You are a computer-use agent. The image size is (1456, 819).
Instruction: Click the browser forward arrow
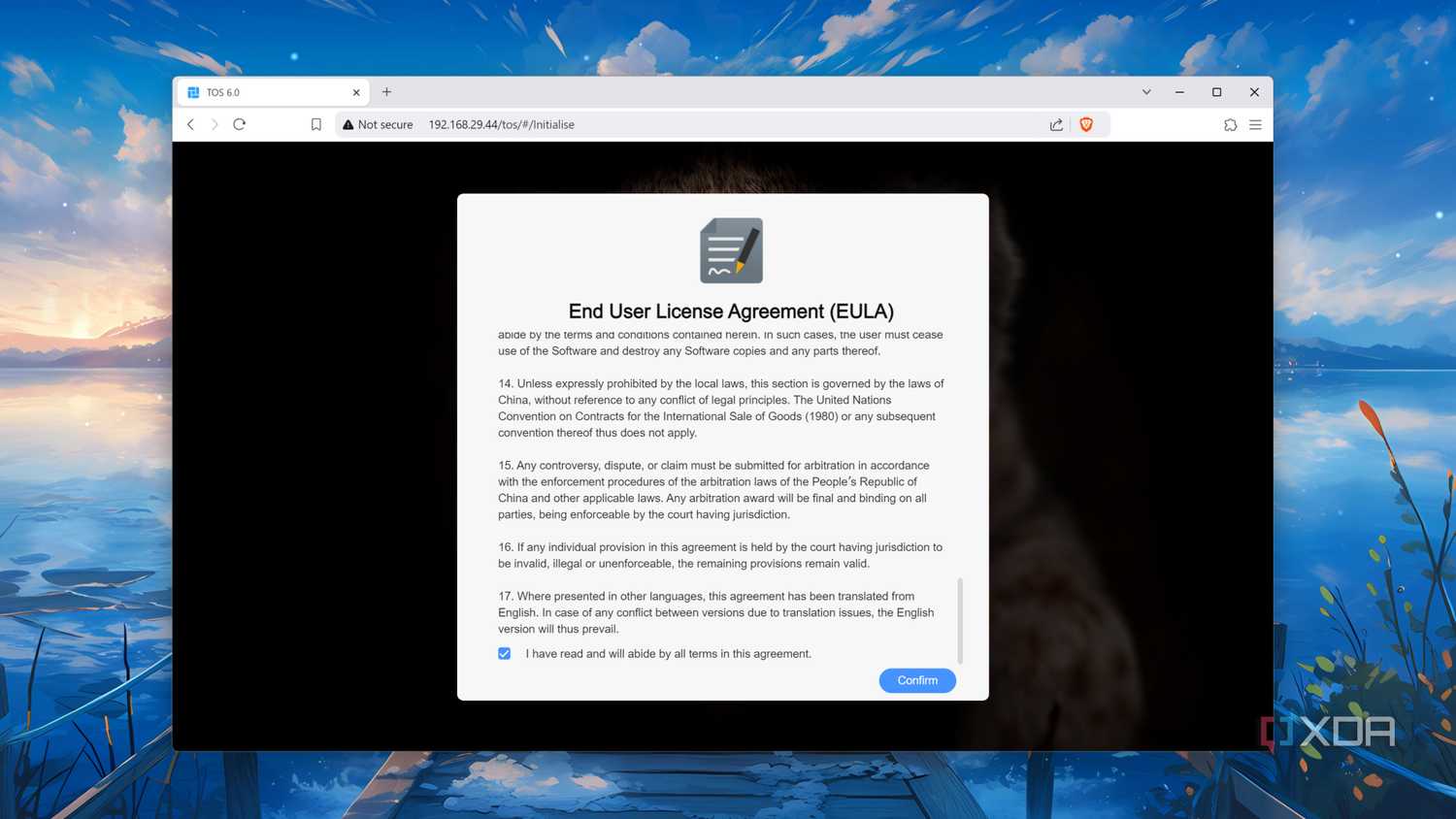[215, 124]
